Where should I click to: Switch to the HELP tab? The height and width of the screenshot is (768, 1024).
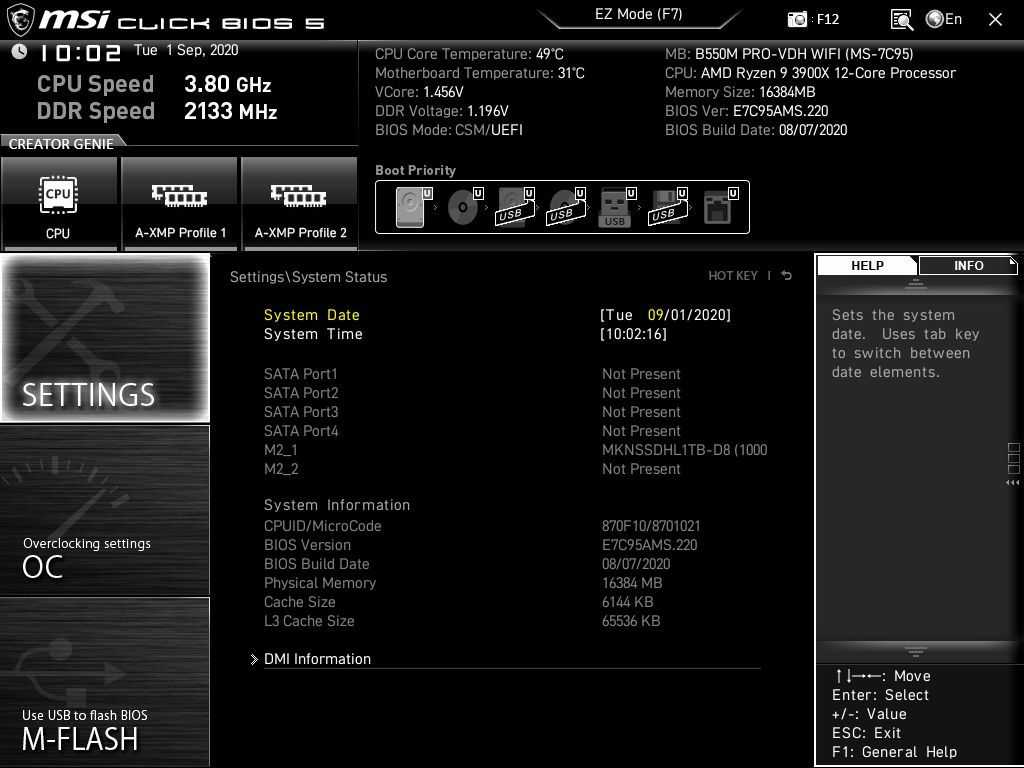(x=867, y=266)
